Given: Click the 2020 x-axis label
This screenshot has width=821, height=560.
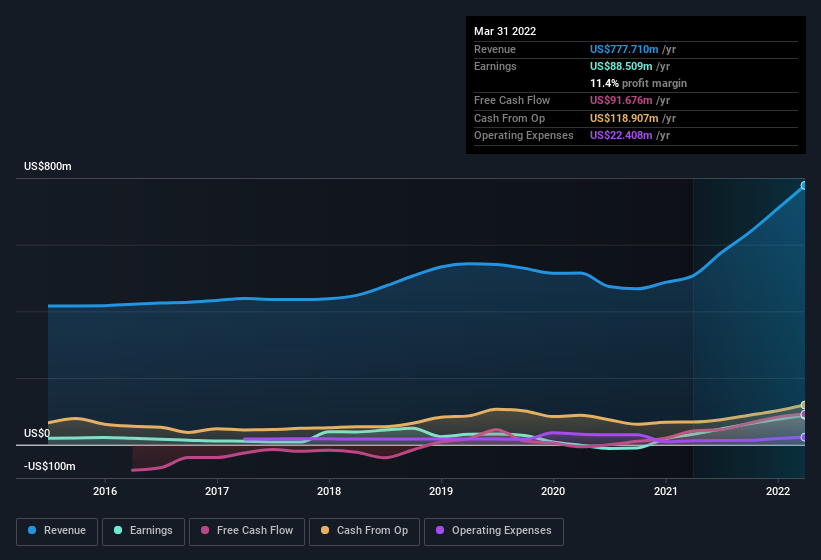Looking at the screenshot, I should point(553,491).
